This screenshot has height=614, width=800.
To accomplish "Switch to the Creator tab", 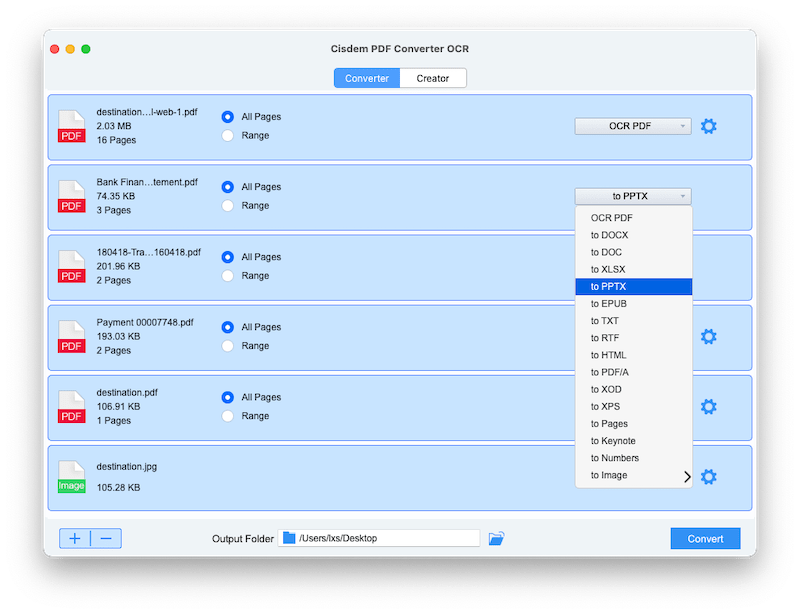I will 433,78.
